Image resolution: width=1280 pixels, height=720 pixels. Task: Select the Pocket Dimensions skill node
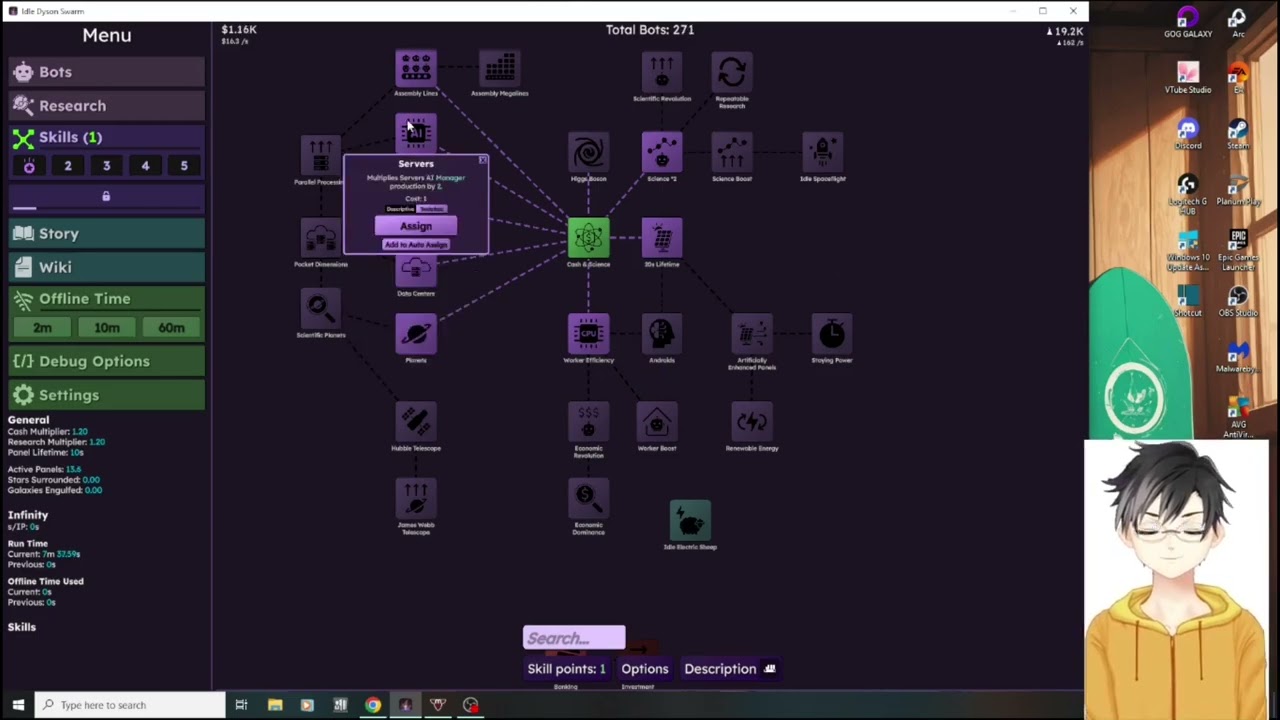click(320, 239)
